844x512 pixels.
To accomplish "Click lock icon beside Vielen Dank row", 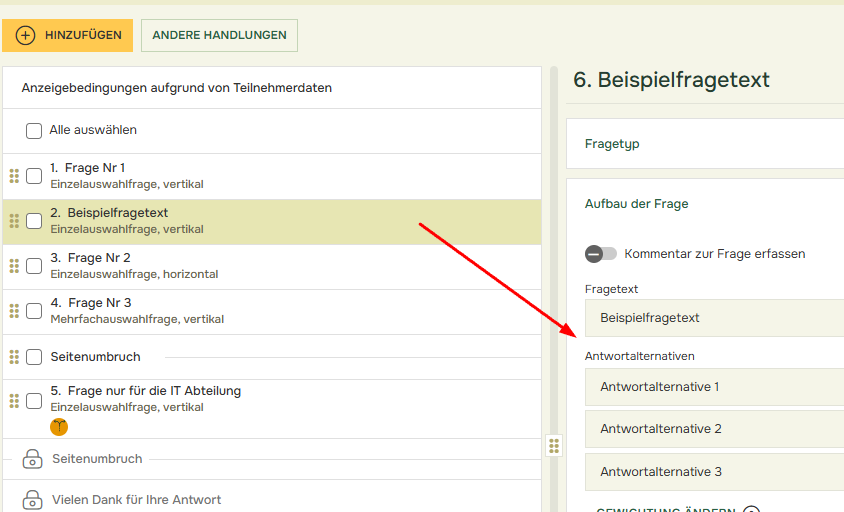I will coord(32,499).
